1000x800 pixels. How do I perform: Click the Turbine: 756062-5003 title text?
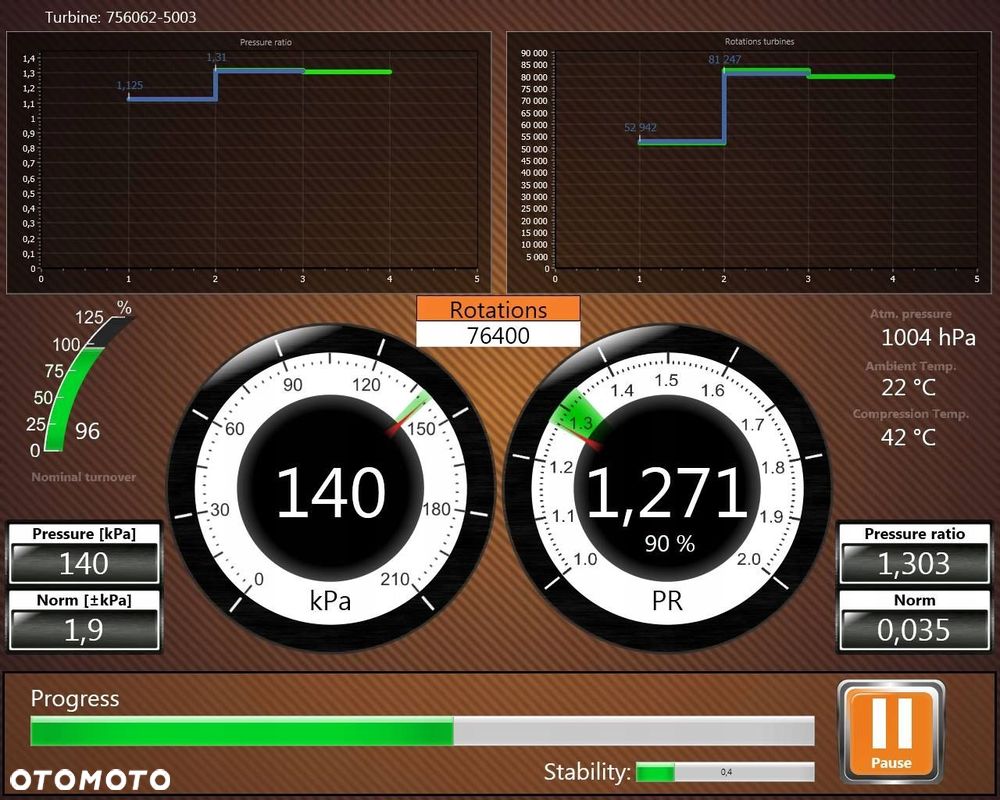click(121, 17)
